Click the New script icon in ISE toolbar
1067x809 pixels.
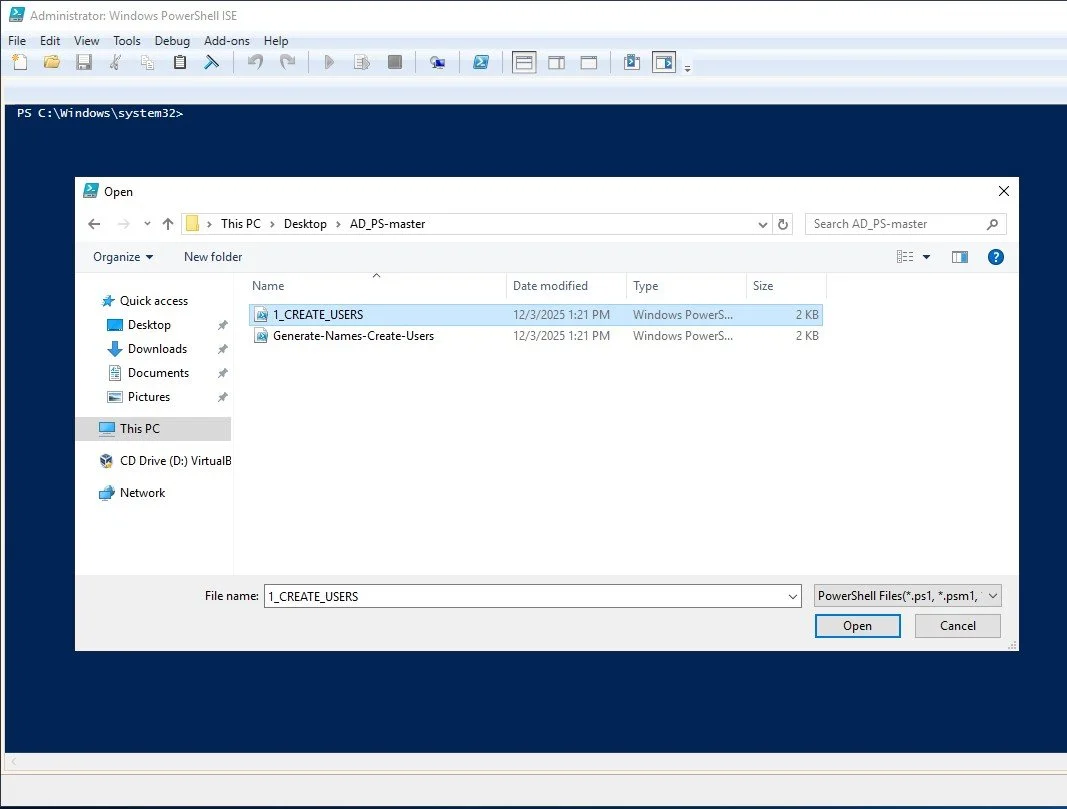coord(20,63)
